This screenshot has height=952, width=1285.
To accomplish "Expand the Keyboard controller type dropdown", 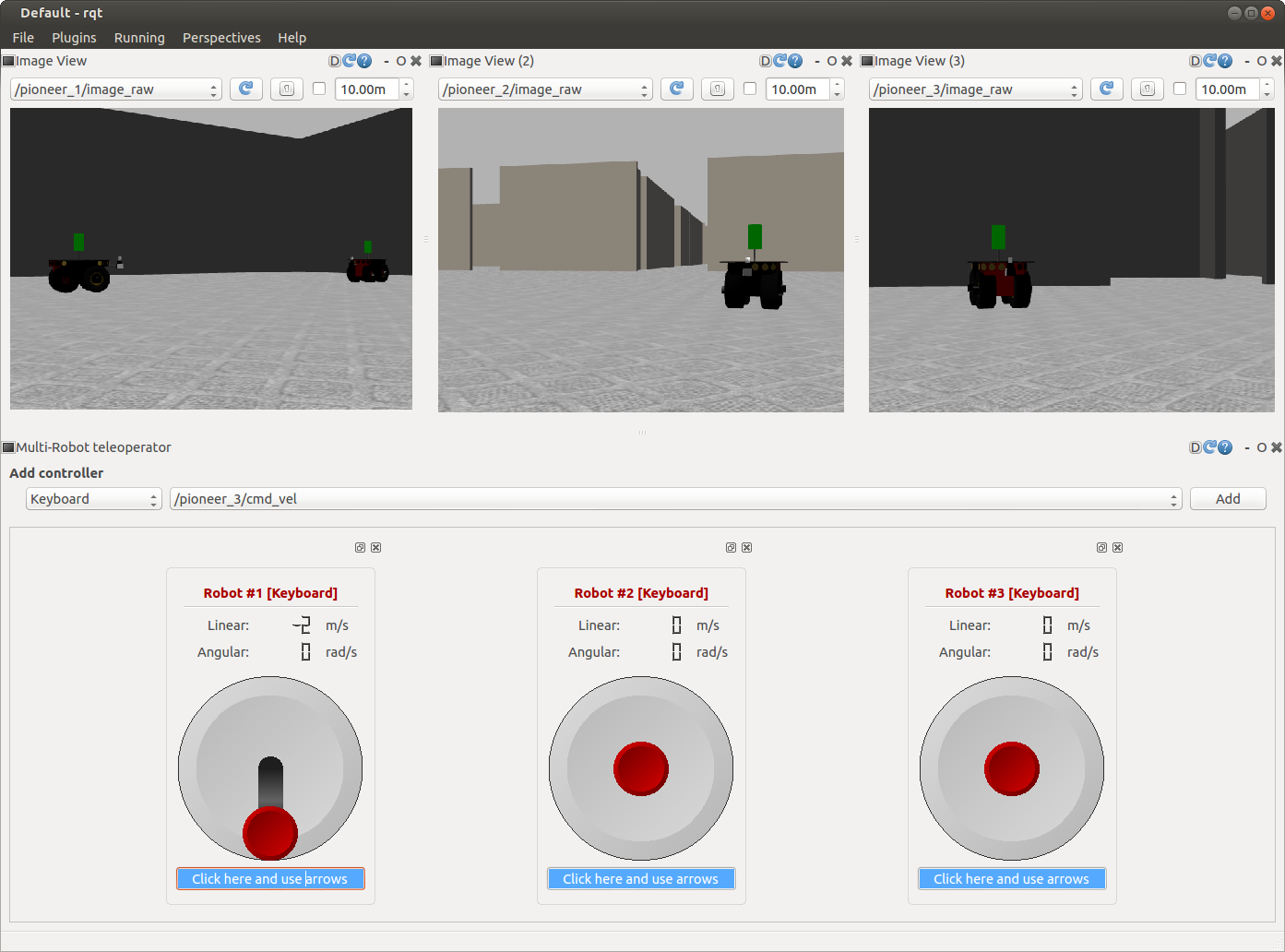I will click(x=93, y=499).
